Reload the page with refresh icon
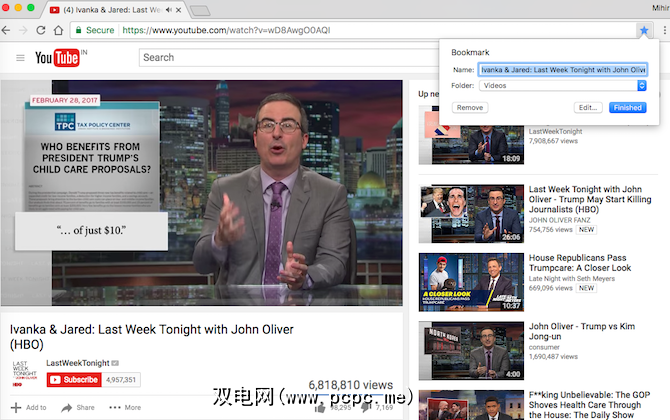This screenshot has height=420, width=670. (41, 30)
